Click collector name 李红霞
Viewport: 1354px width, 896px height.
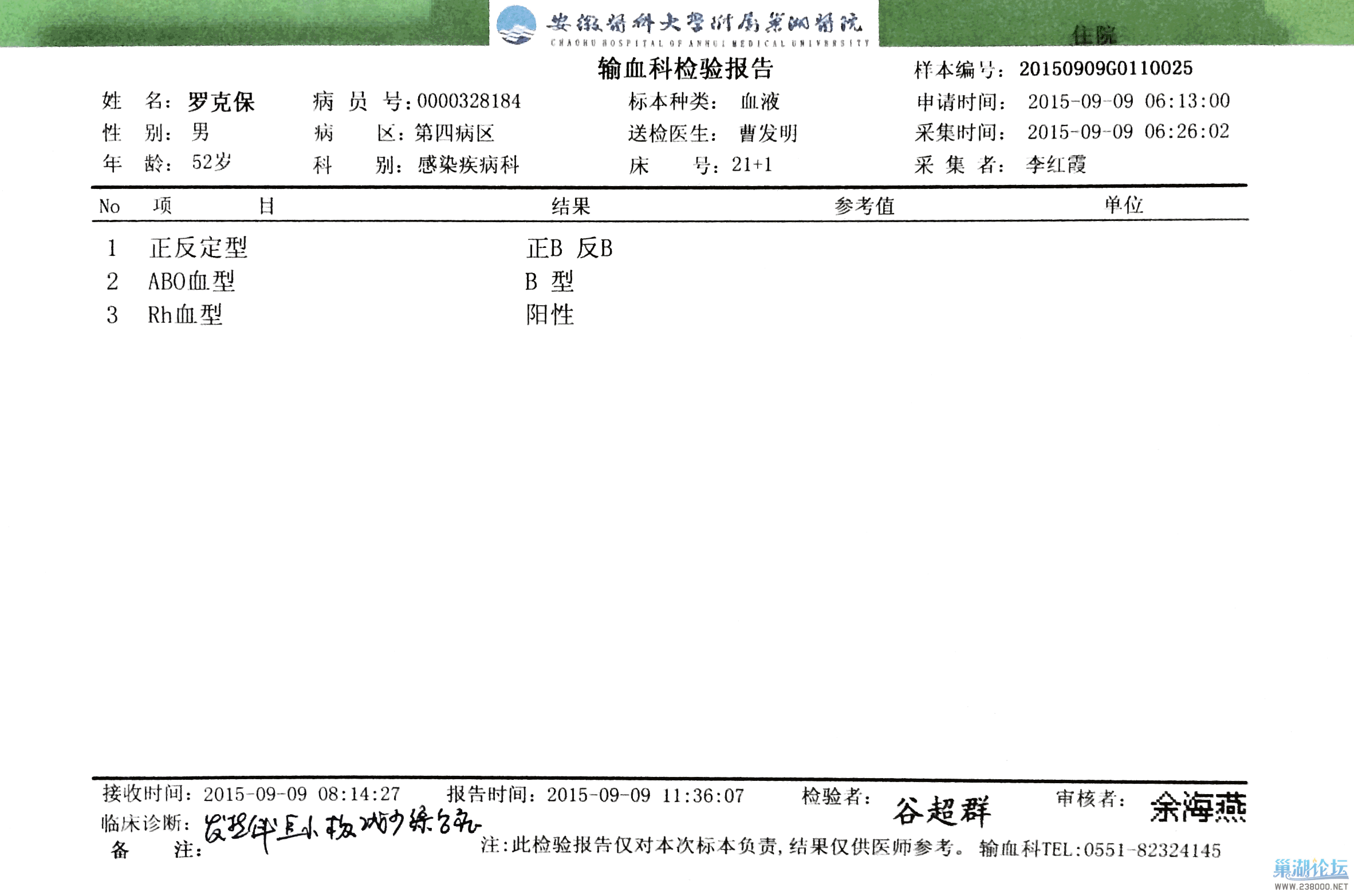point(1056,164)
